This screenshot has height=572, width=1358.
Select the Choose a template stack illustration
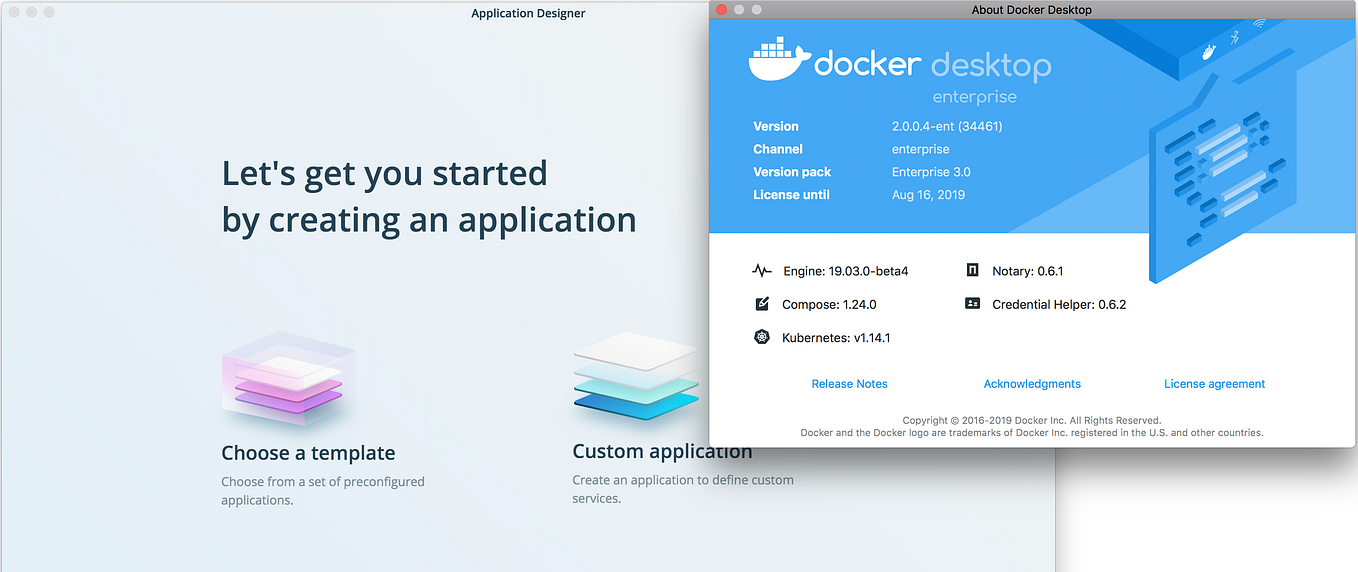pyautogui.click(x=287, y=379)
